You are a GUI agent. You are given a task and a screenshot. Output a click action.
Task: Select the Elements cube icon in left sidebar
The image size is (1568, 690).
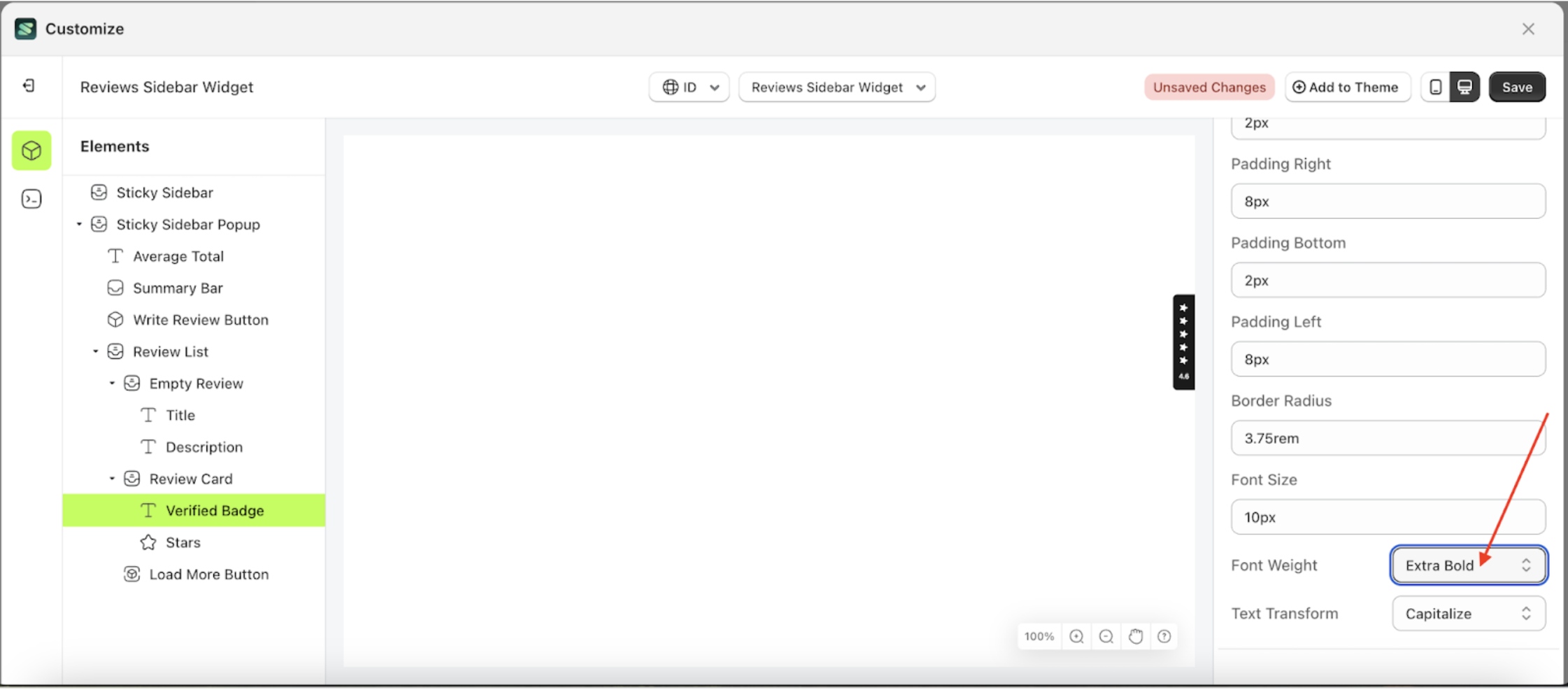(x=31, y=150)
